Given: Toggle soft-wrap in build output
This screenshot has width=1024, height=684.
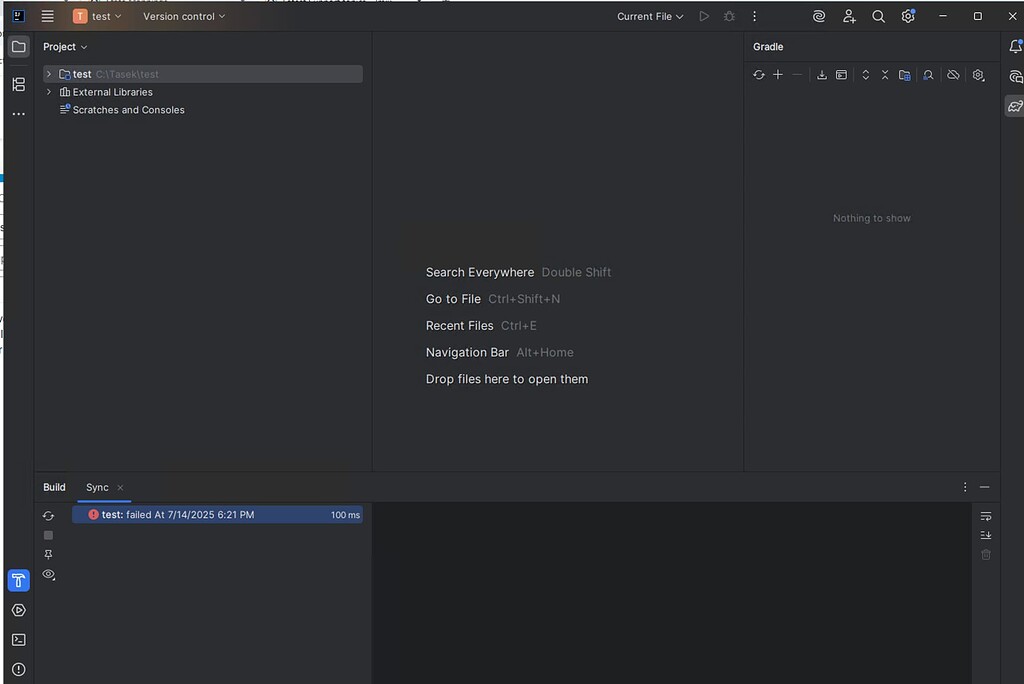Looking at the screenshot, I should 986,516.
